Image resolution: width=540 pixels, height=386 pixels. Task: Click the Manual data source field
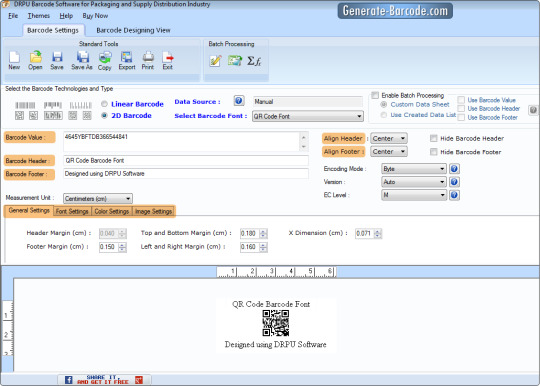pyautogui.click(x=308, y=102)
